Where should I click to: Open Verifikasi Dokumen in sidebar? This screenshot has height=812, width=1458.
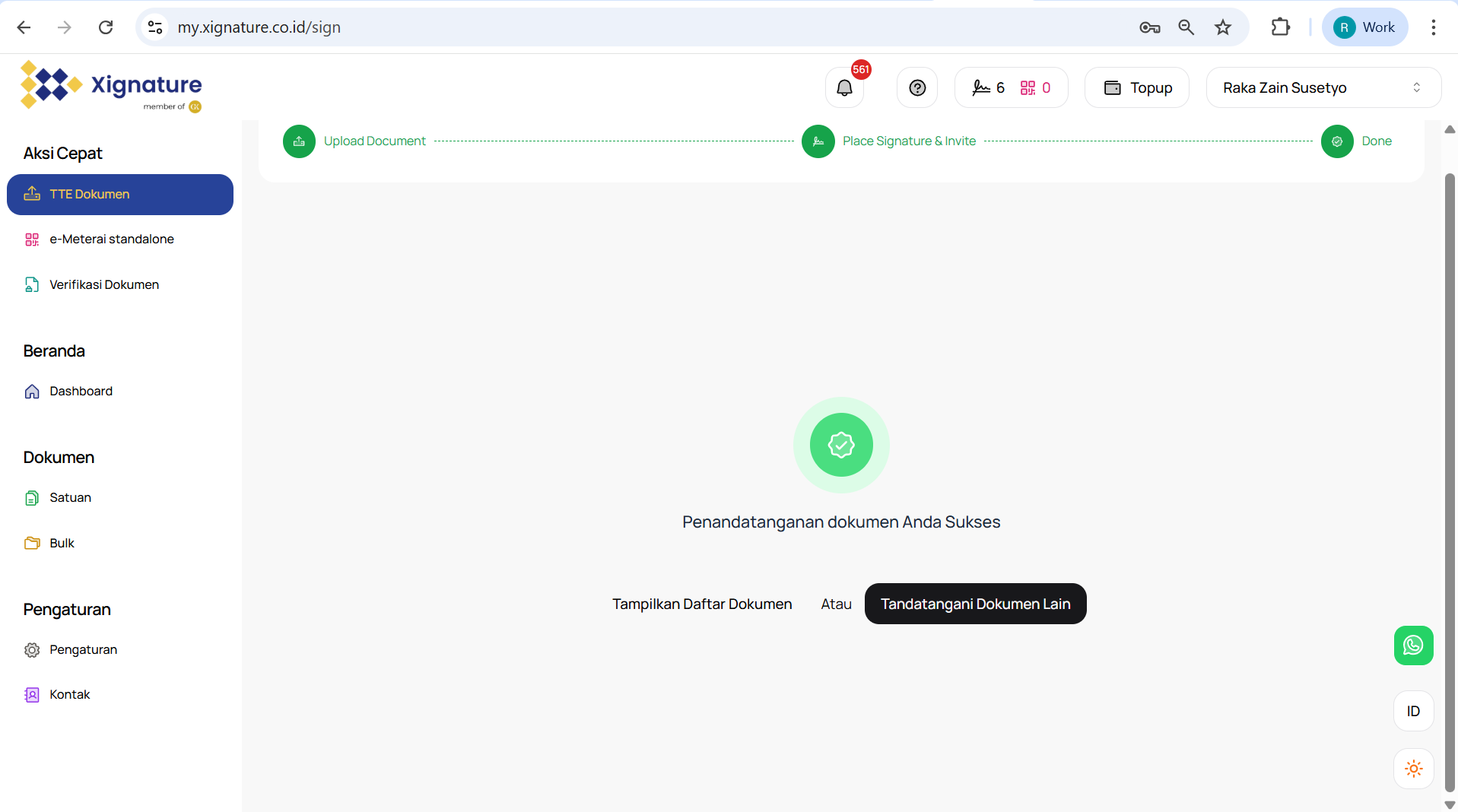tap(104, 284)
